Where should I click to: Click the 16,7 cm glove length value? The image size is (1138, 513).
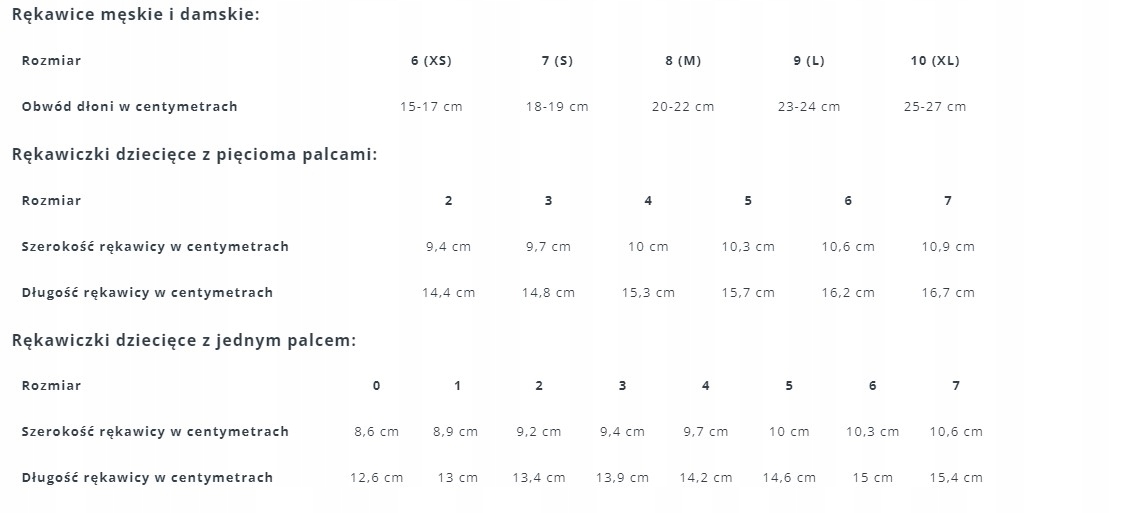click(948, 293)
